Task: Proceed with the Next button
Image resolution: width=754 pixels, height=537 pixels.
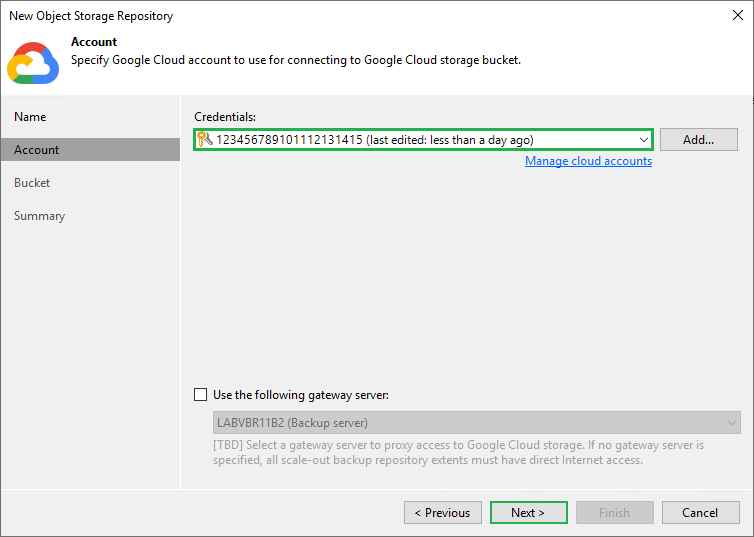Action: coord(528,513)
